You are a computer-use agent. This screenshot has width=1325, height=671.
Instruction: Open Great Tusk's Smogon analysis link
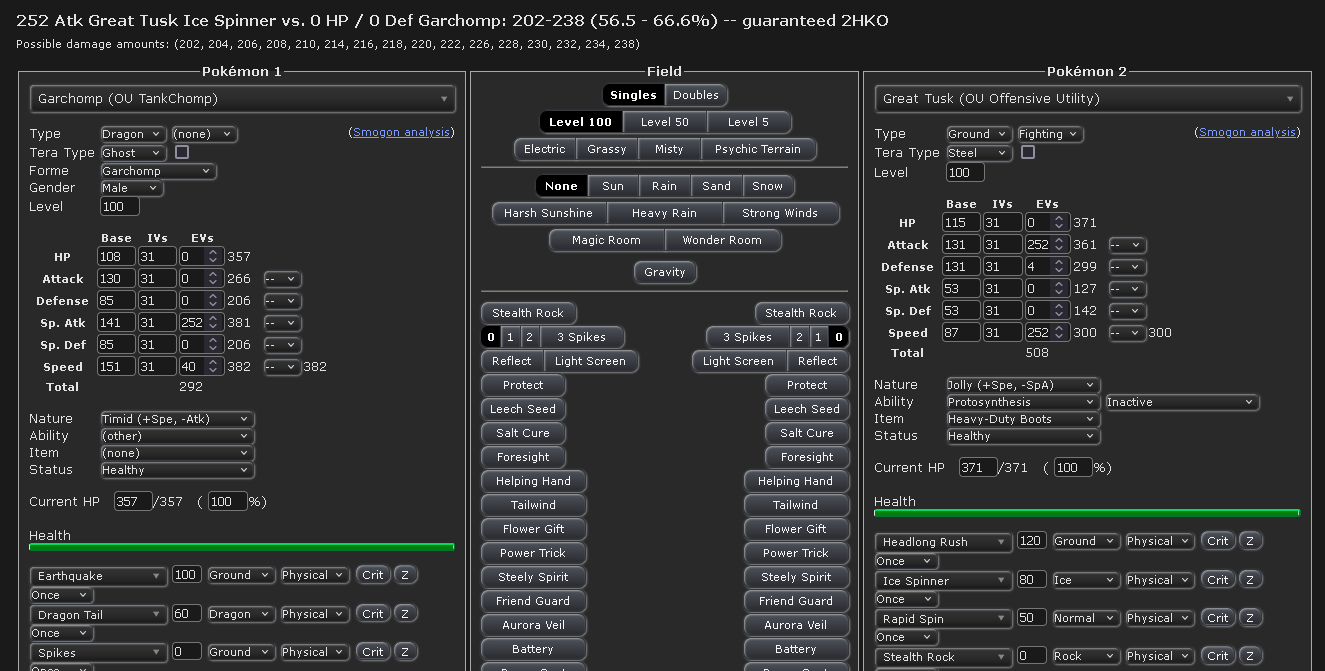click(x=1247, y=132)
